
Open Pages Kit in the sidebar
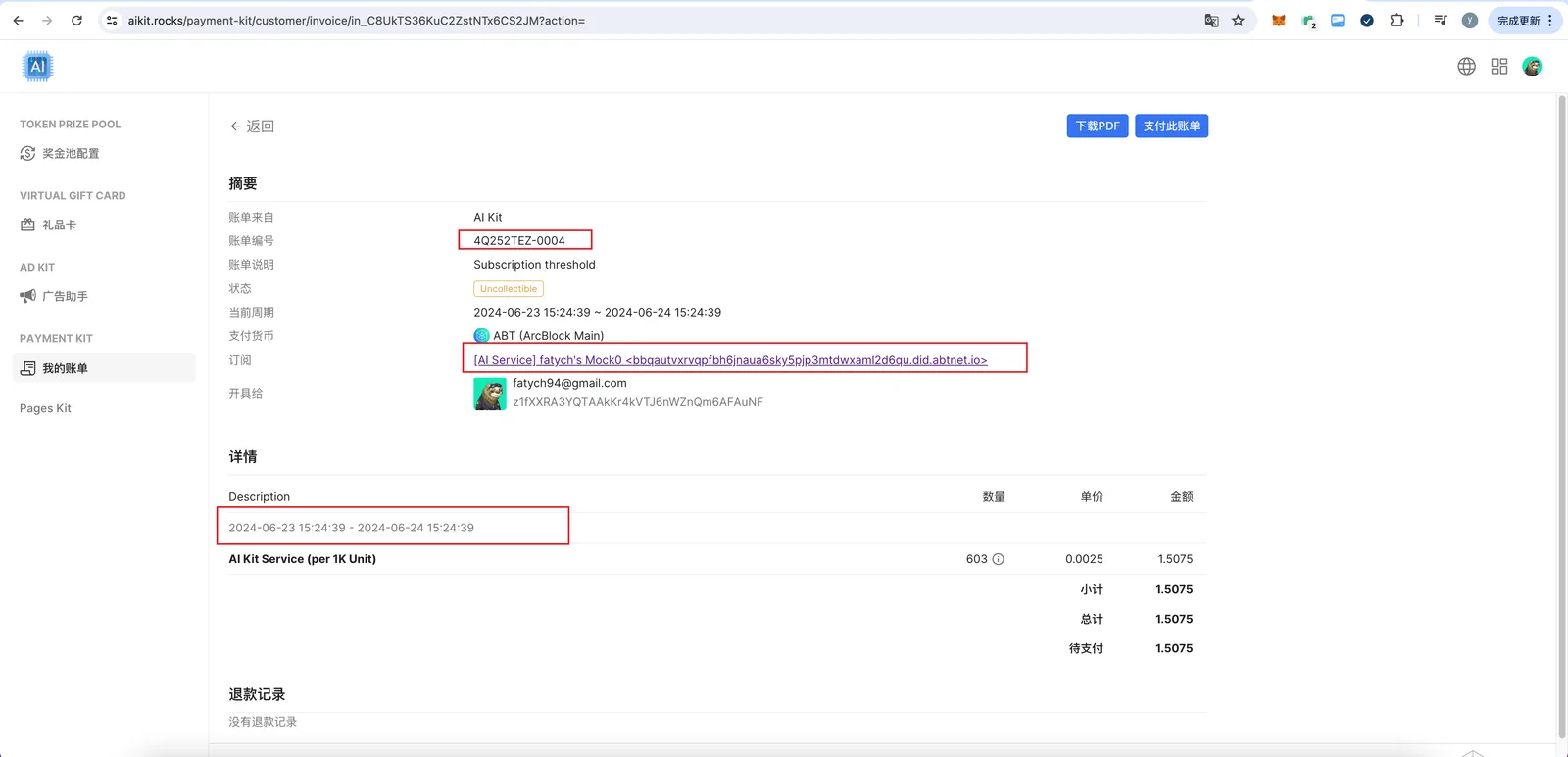[x=45, y=408]
